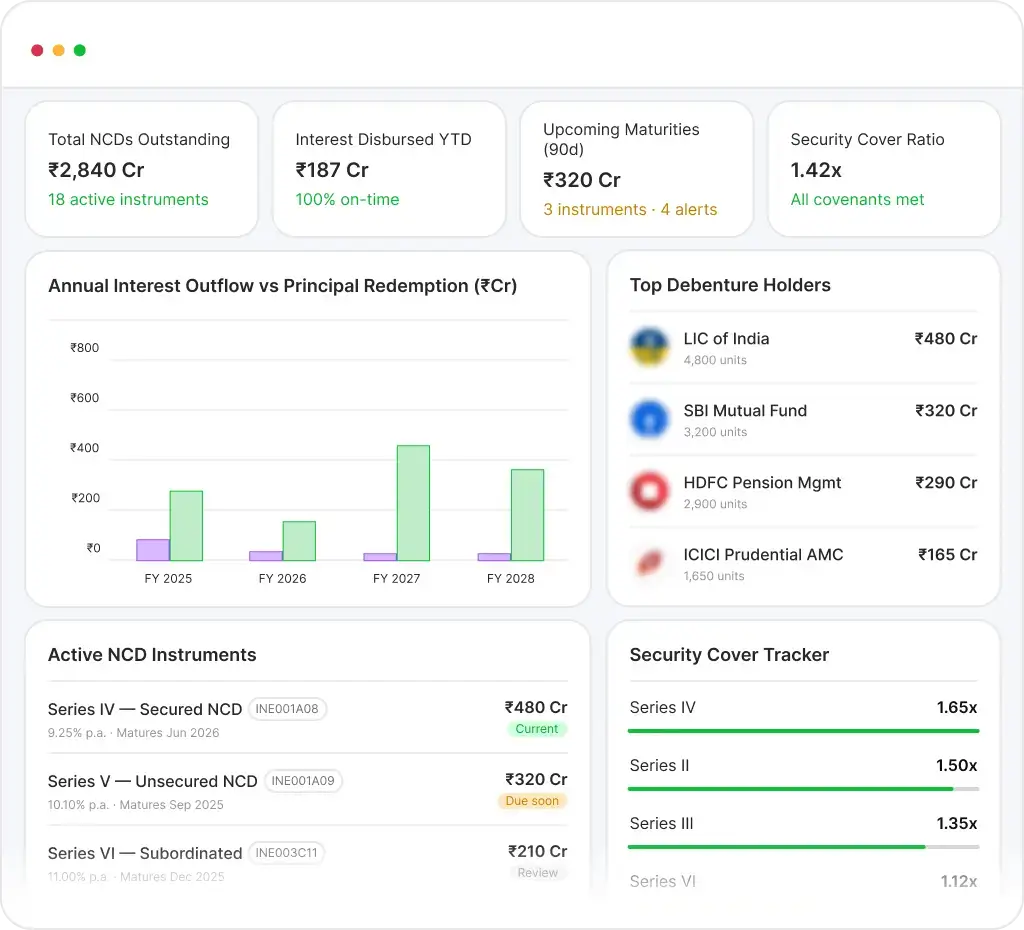The height and width of the screenshot is (930, 1024).
Task: Click the red traffic light dot
Action: [x=37, y=49]
